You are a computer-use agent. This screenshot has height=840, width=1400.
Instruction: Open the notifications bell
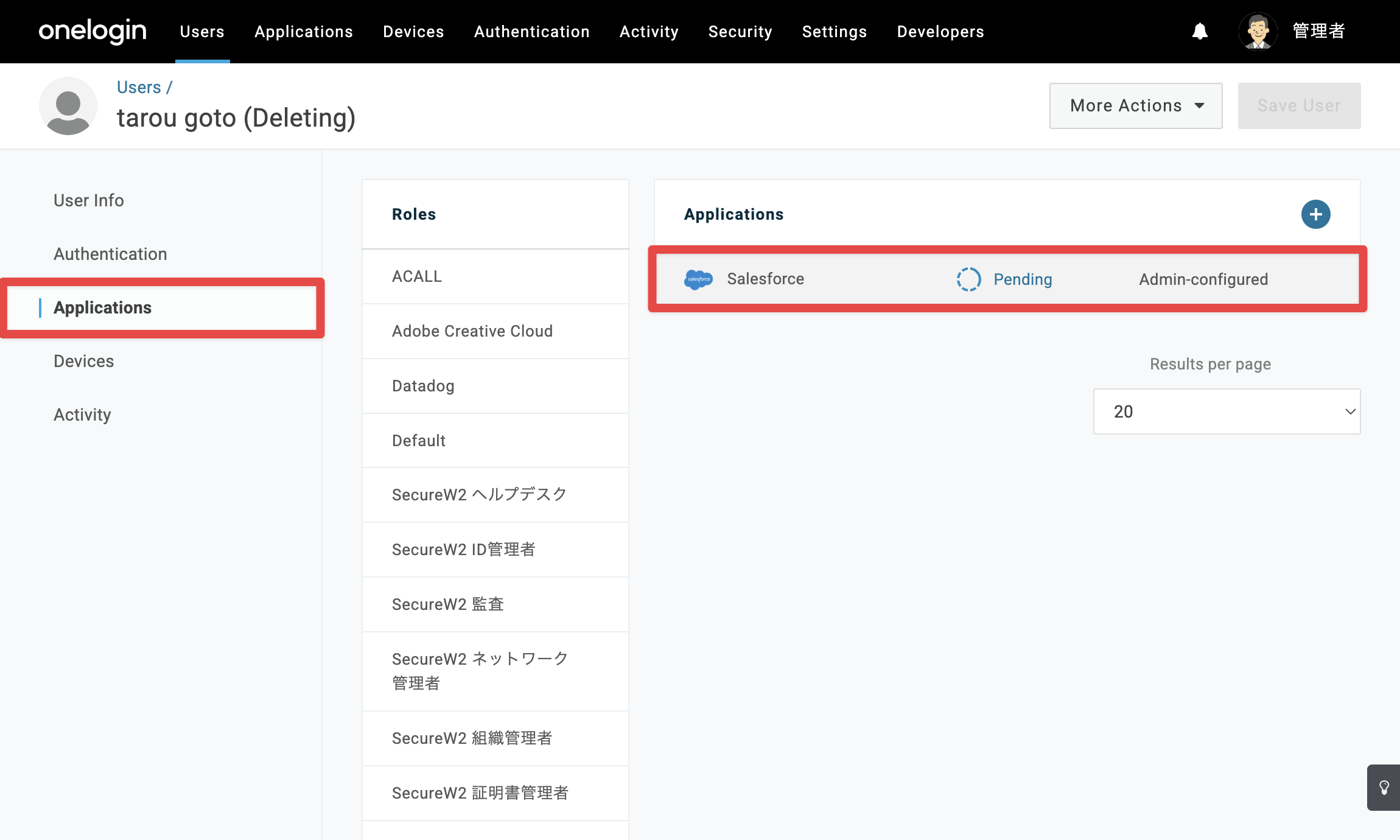1200,31
